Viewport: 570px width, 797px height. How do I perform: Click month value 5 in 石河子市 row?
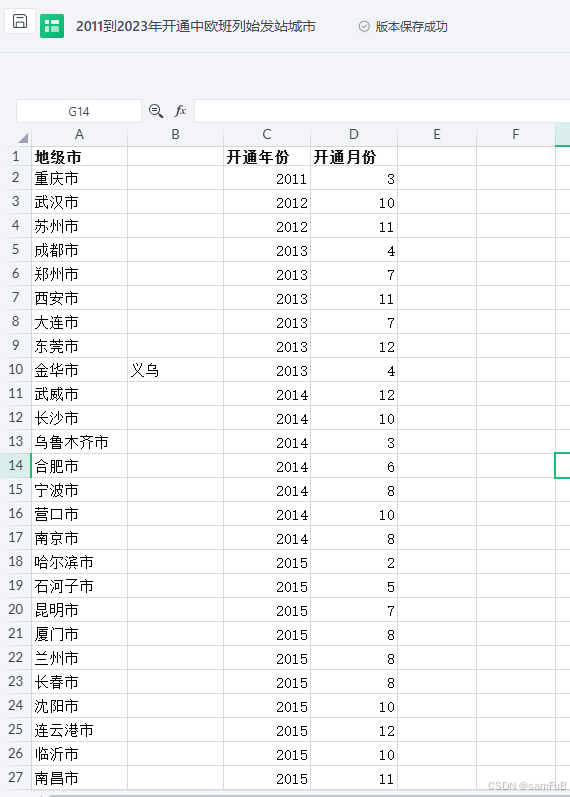tap(354, 586)
